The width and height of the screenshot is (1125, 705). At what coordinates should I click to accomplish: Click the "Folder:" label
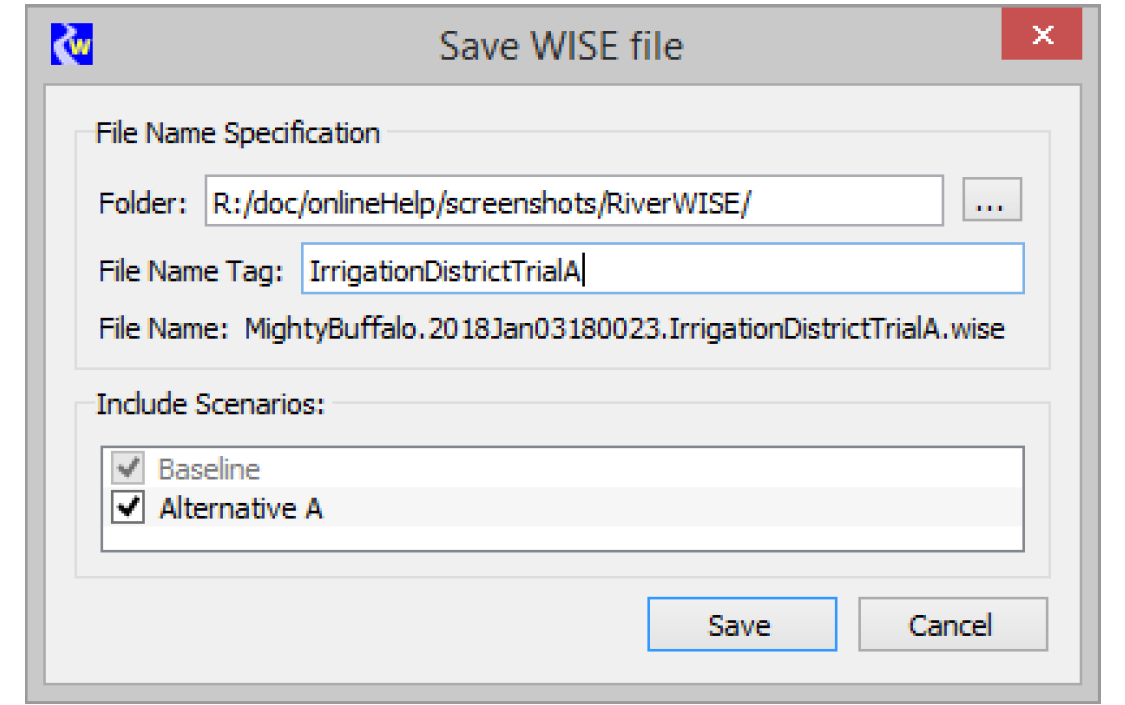143,204
